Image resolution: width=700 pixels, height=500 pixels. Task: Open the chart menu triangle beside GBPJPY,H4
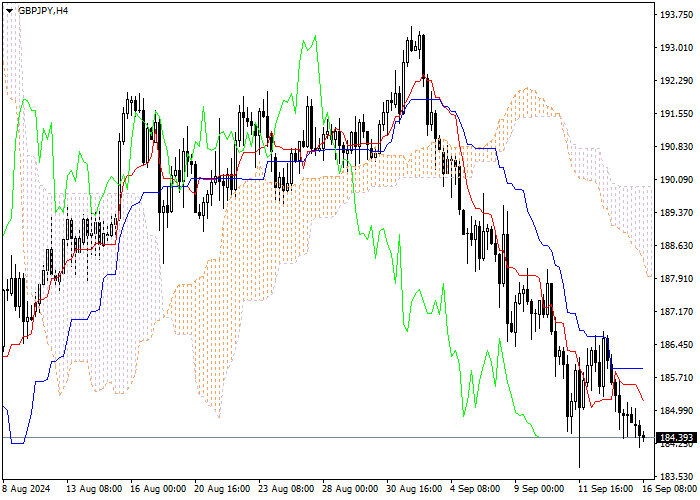point(9,11)
